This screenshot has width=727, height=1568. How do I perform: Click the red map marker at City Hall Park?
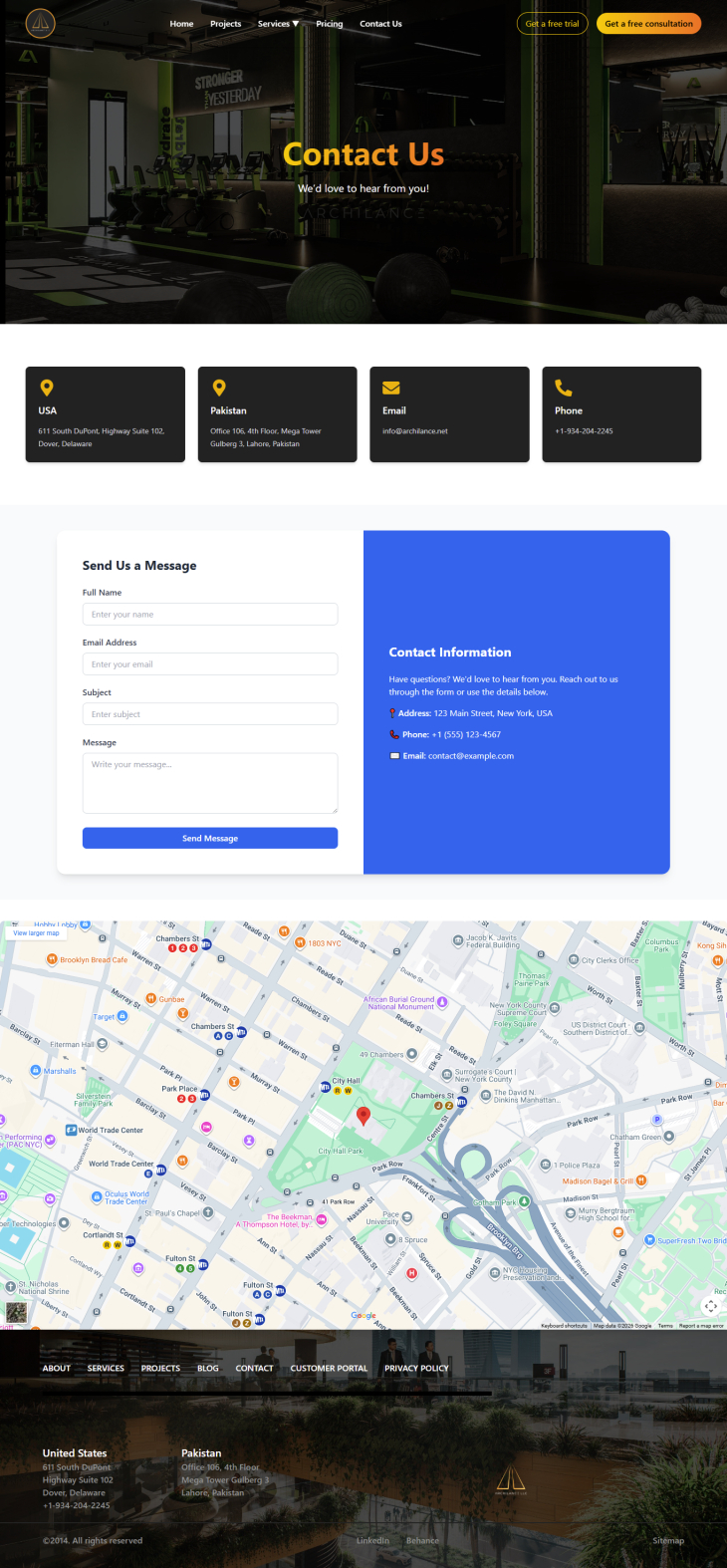pos(363,1116)
